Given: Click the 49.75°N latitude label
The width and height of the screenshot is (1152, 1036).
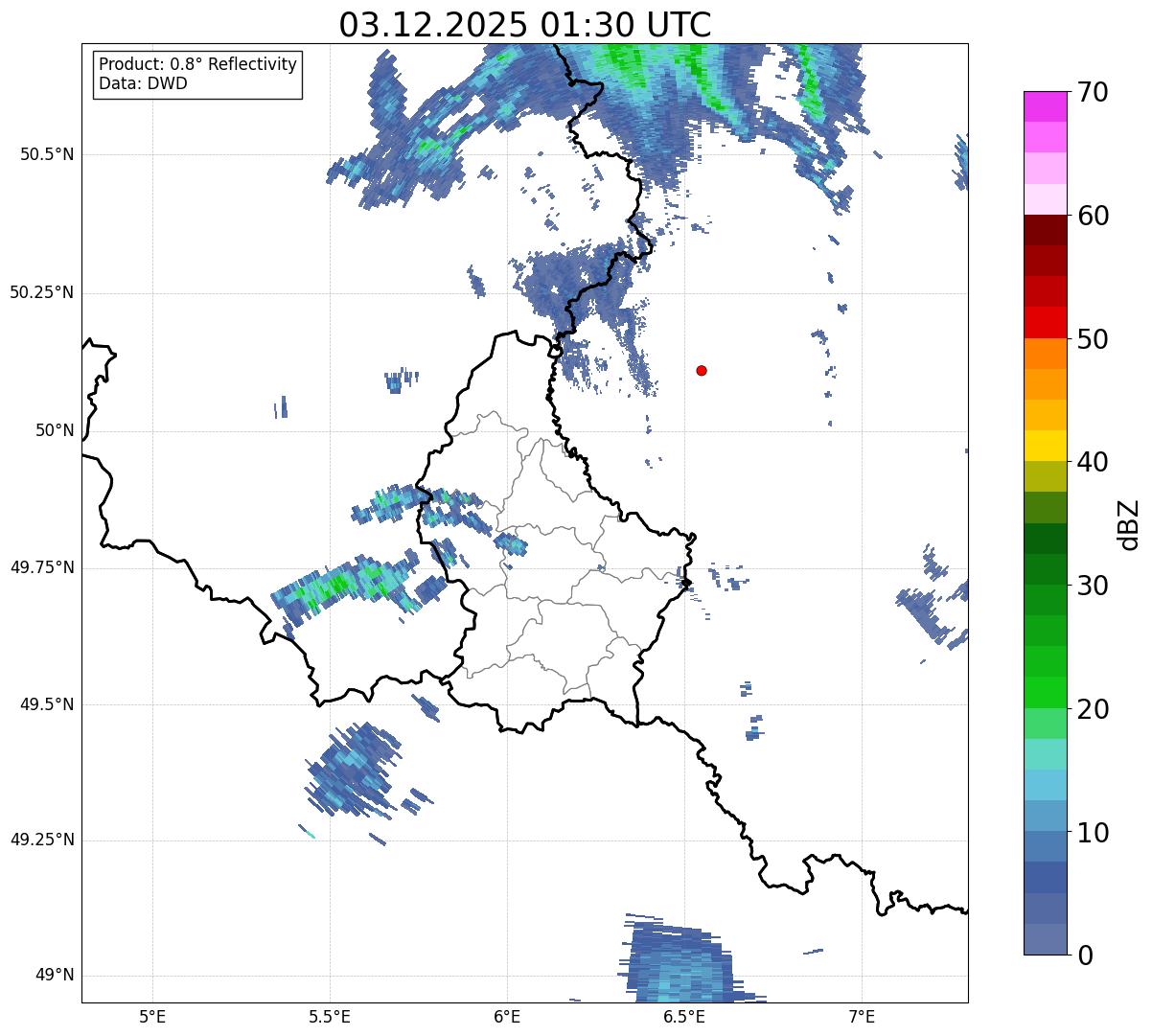Looking at the screenshot, I should (42, 567).
